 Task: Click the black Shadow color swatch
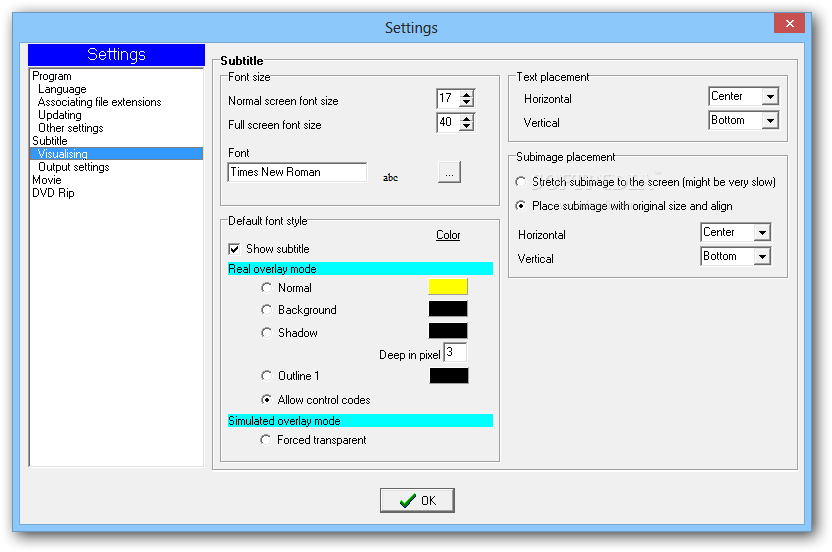click(448, 330)
